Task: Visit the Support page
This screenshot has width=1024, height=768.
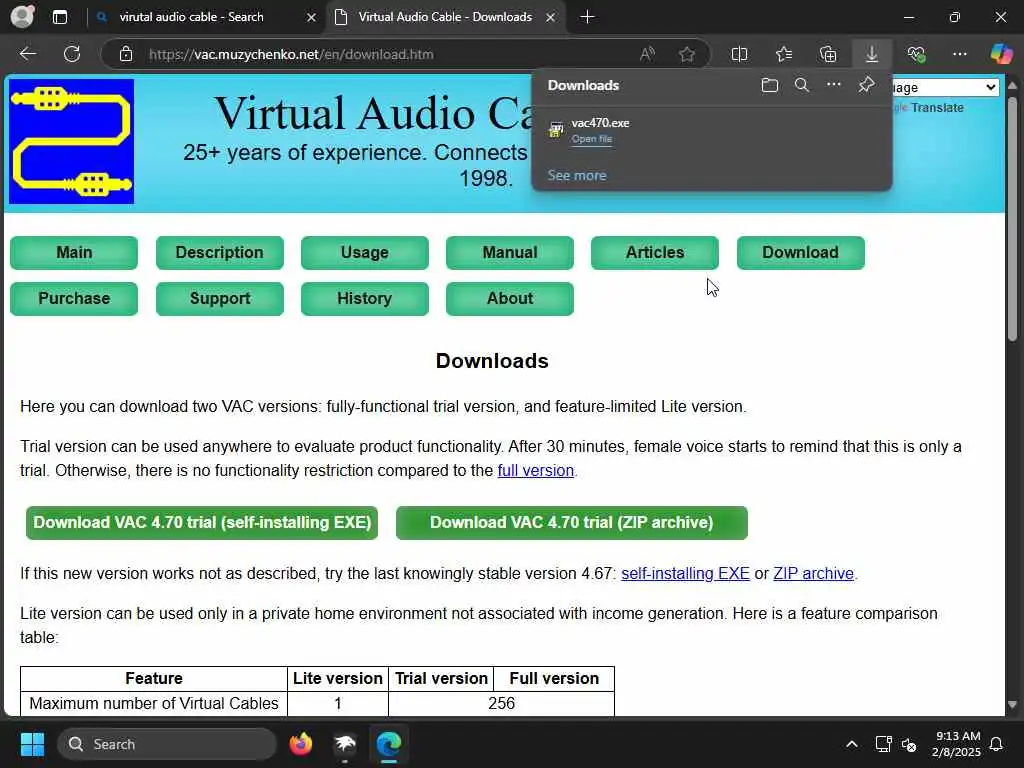Action: [219, 298]
